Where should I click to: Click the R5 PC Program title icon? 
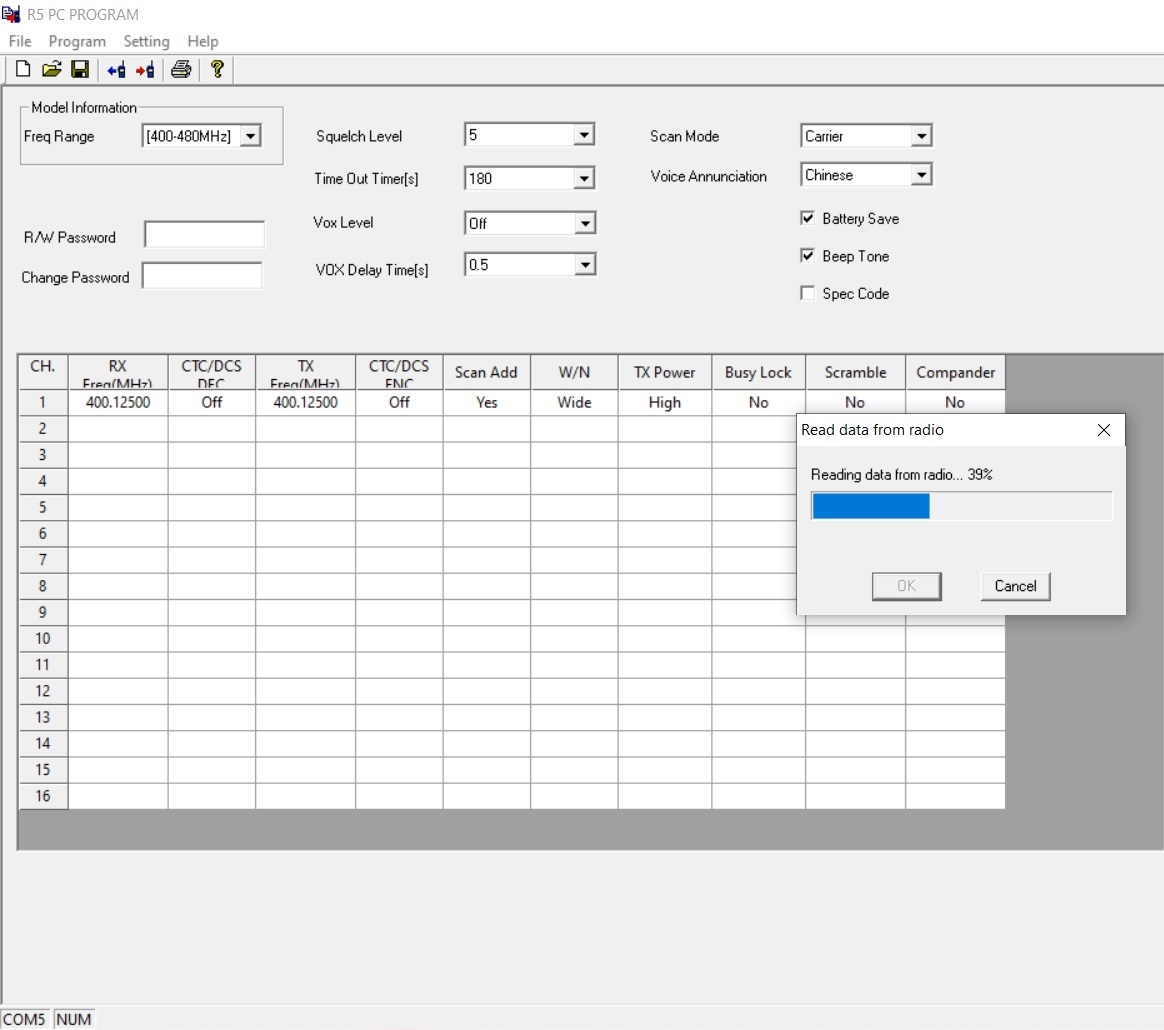(11, 14)
